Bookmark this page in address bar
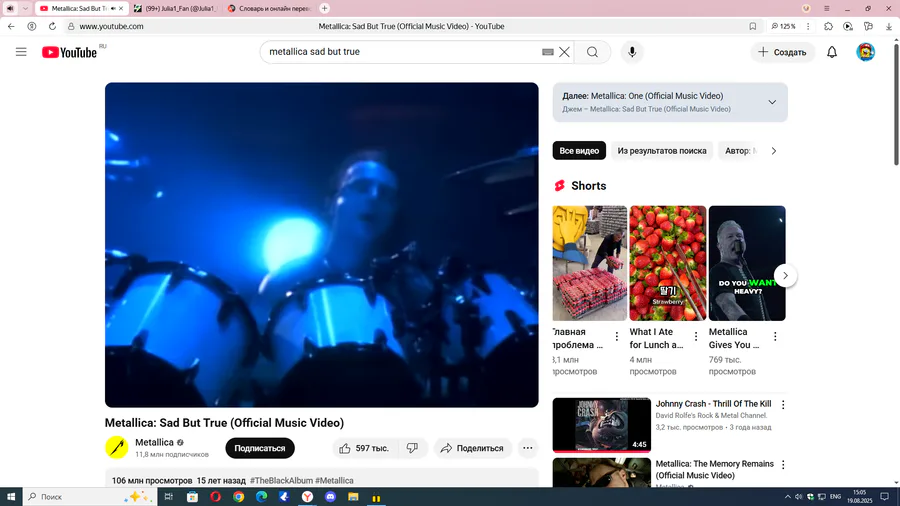Image resolution: width=900 pixels, height=506 pixels. [x=752, y=26]
